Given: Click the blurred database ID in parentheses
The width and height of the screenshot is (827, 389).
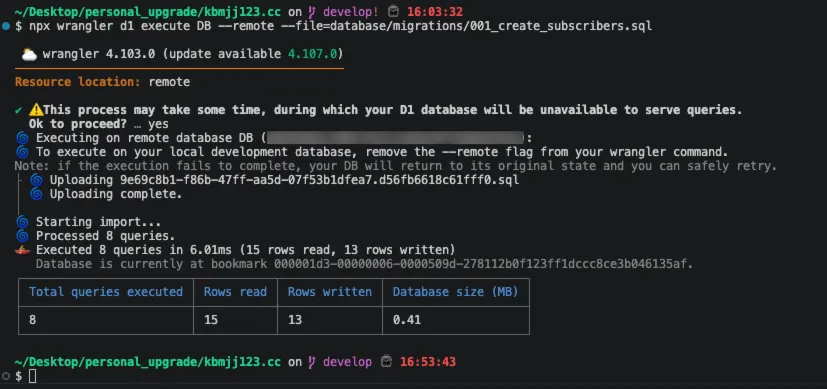Looking at the screenshot, I should (396, 138).
